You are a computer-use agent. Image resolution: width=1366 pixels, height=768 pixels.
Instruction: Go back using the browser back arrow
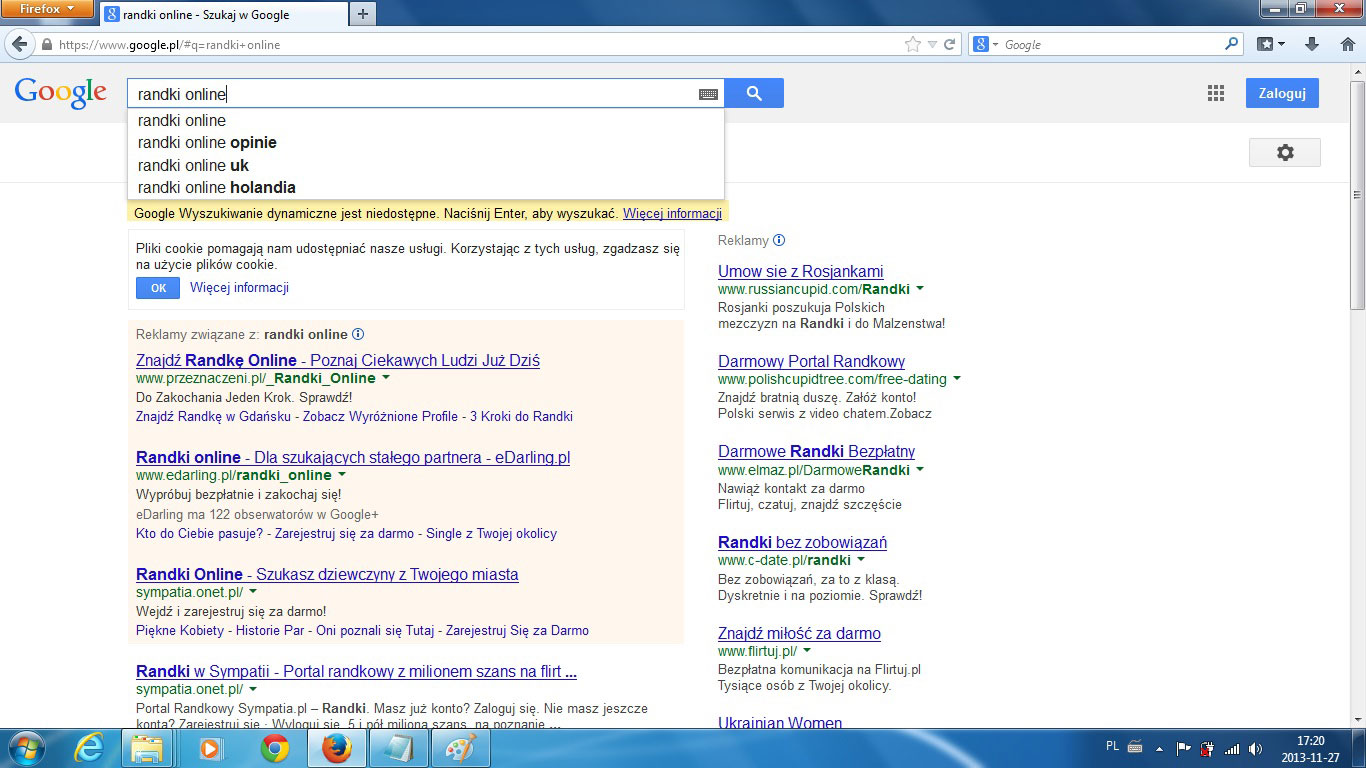[x=20, y=45]
